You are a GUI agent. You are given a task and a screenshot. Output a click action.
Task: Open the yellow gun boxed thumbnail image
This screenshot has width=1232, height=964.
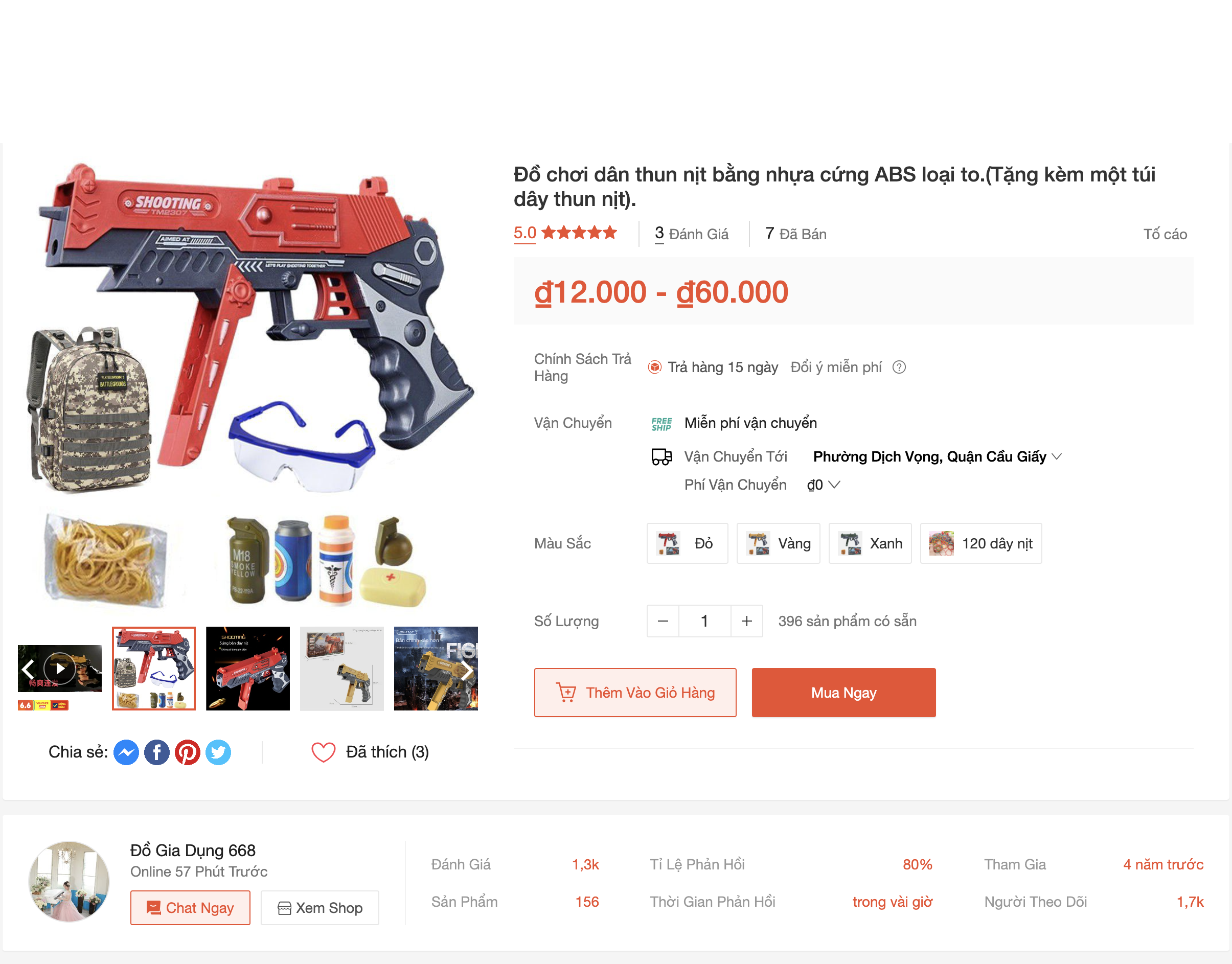[x=342, y=668]
